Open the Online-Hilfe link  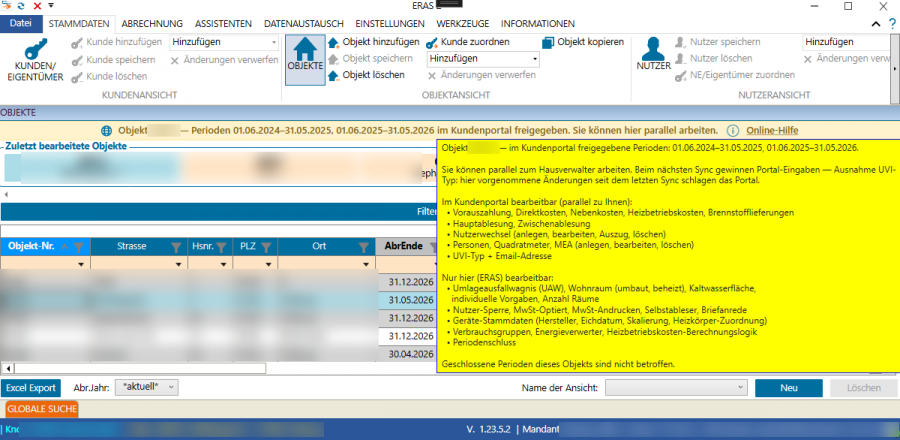772,130
